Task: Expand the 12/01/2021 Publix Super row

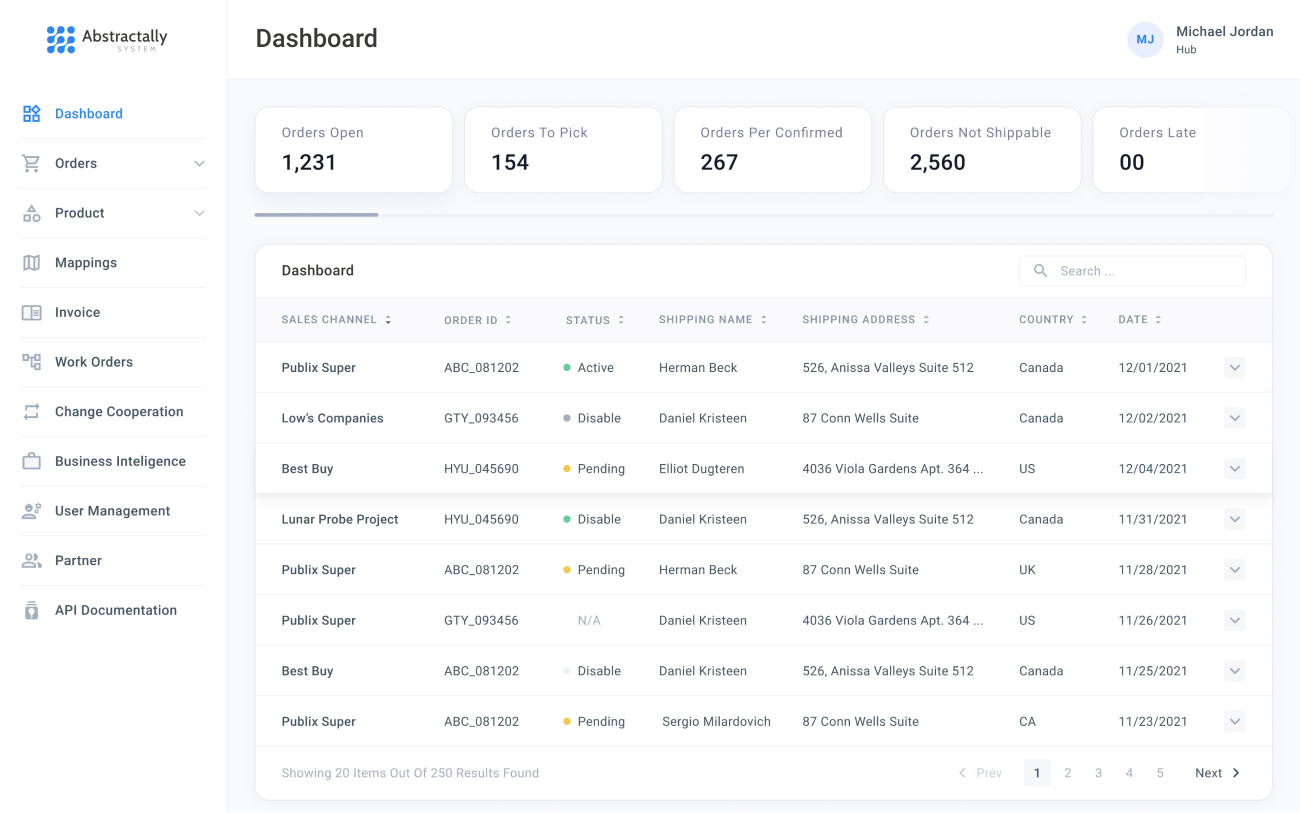Action: pos(1235,368)
